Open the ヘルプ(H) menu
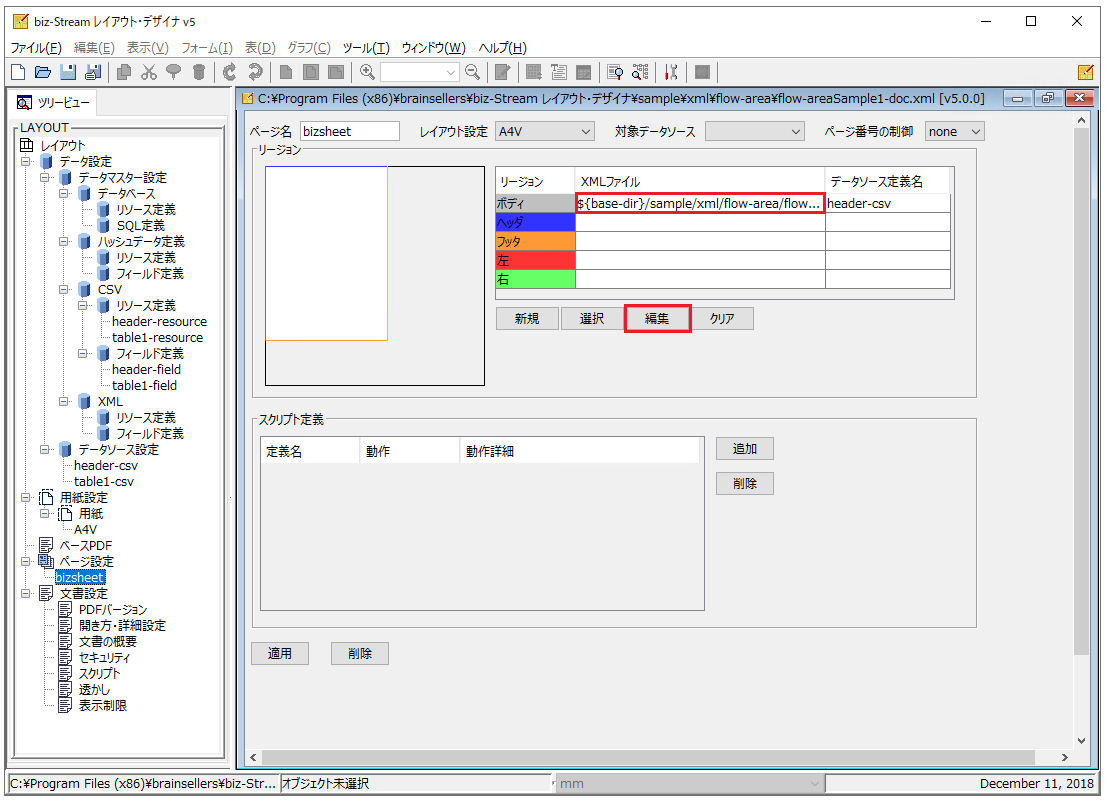The height and width of the screenshot is (805, 1113). [503, 48]
